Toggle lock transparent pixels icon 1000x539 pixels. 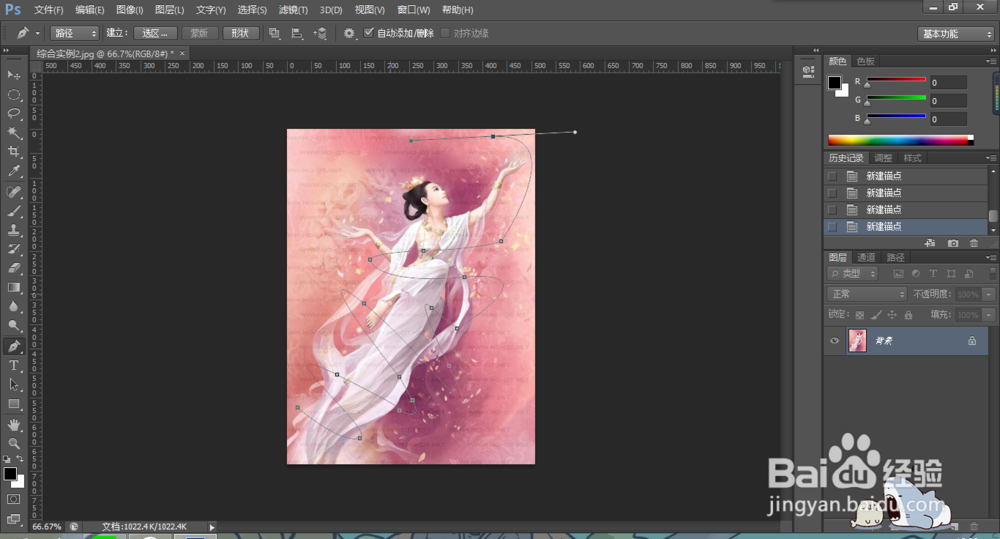[860, 314]
